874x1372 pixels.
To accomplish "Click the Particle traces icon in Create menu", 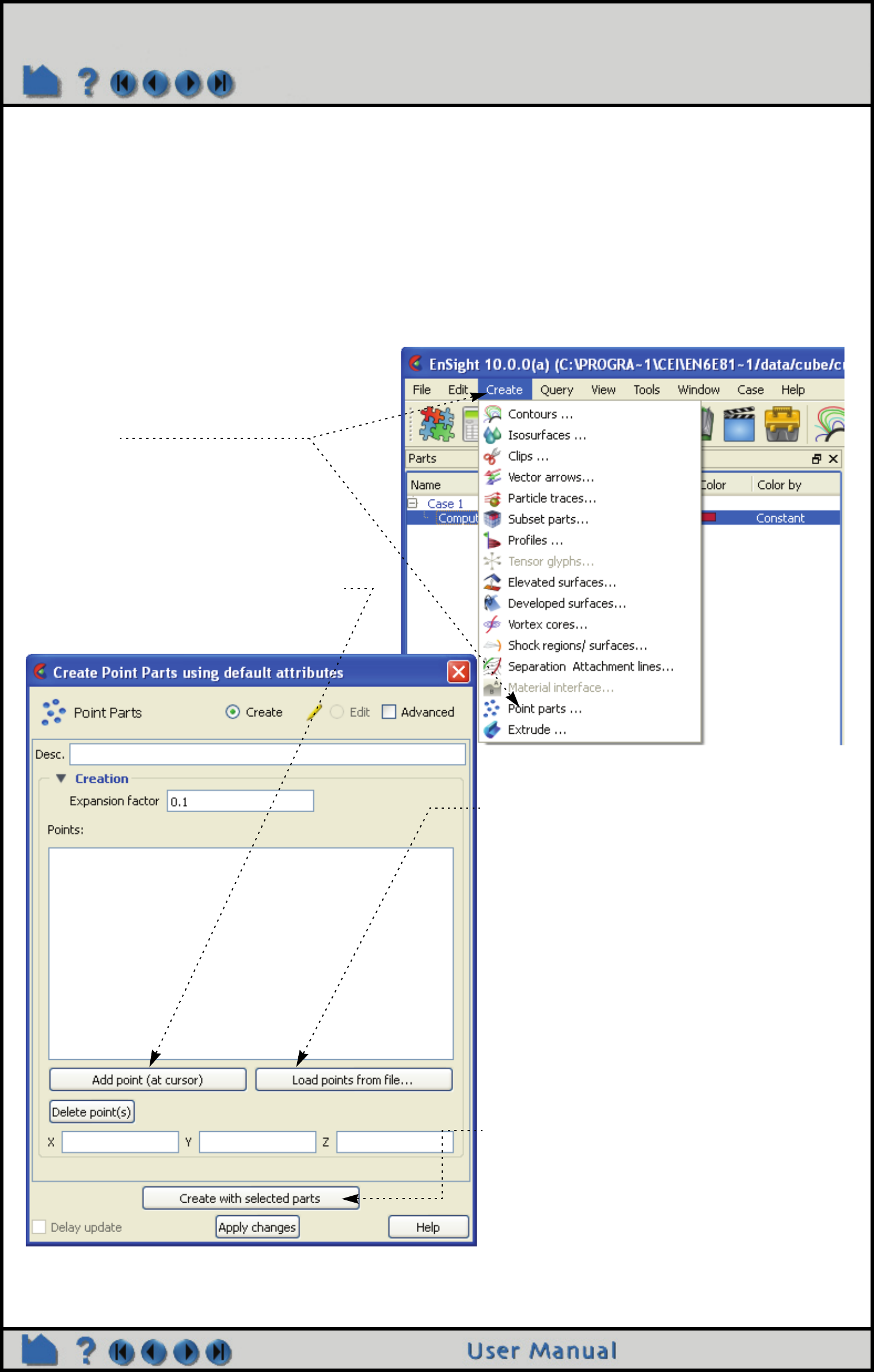I will point(493,498).
